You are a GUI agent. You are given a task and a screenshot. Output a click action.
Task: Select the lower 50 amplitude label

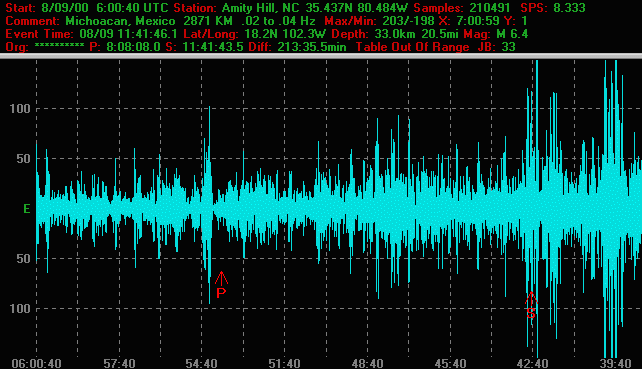24,259
